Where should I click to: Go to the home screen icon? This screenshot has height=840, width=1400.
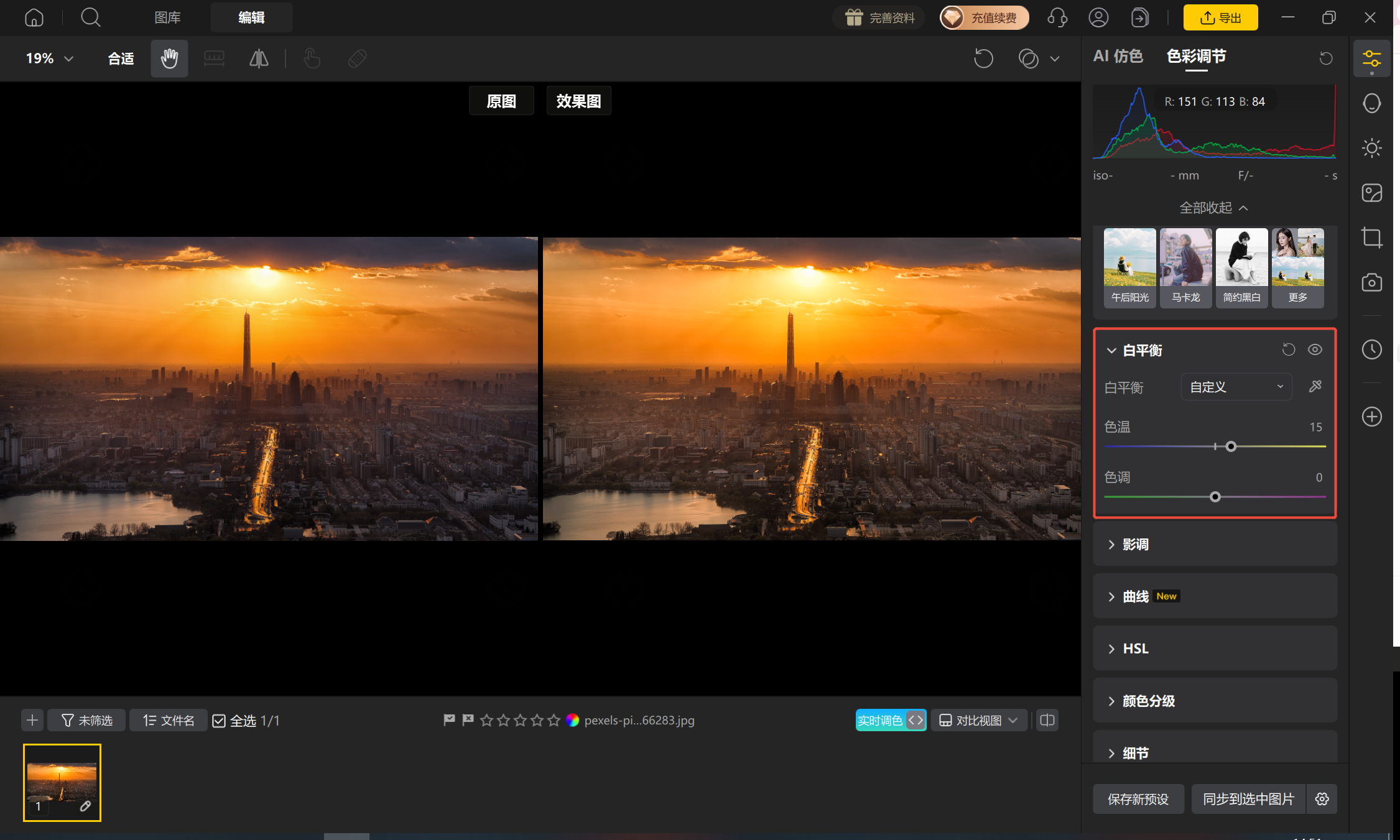(x=34, y=17)
